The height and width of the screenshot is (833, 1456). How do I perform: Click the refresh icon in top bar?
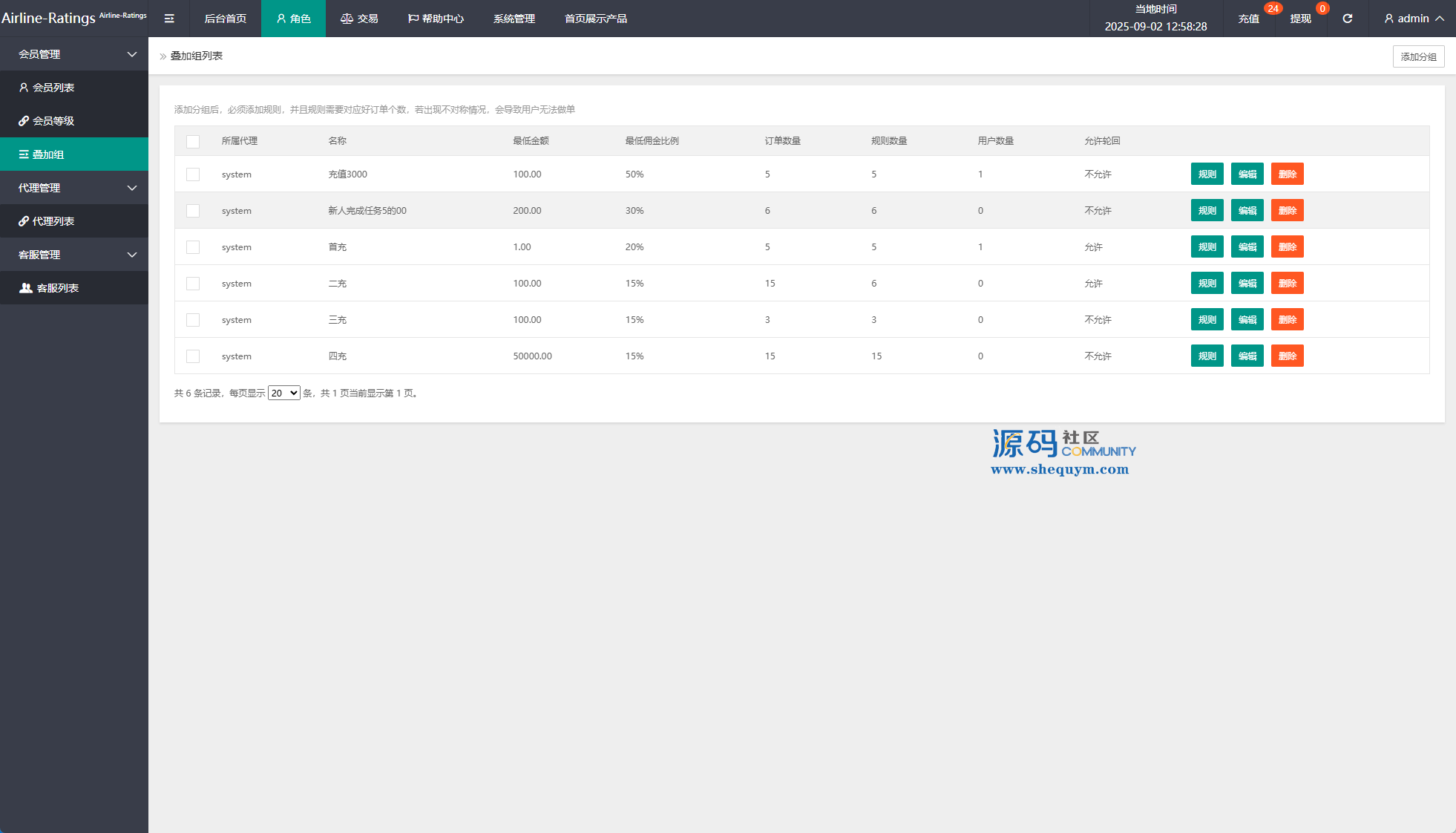[x=1348, y=19]
